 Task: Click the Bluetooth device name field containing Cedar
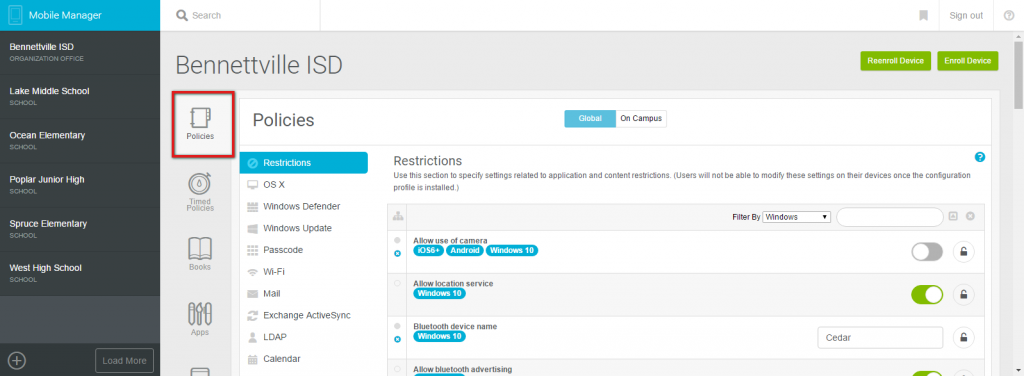click(x=880, y=337)
